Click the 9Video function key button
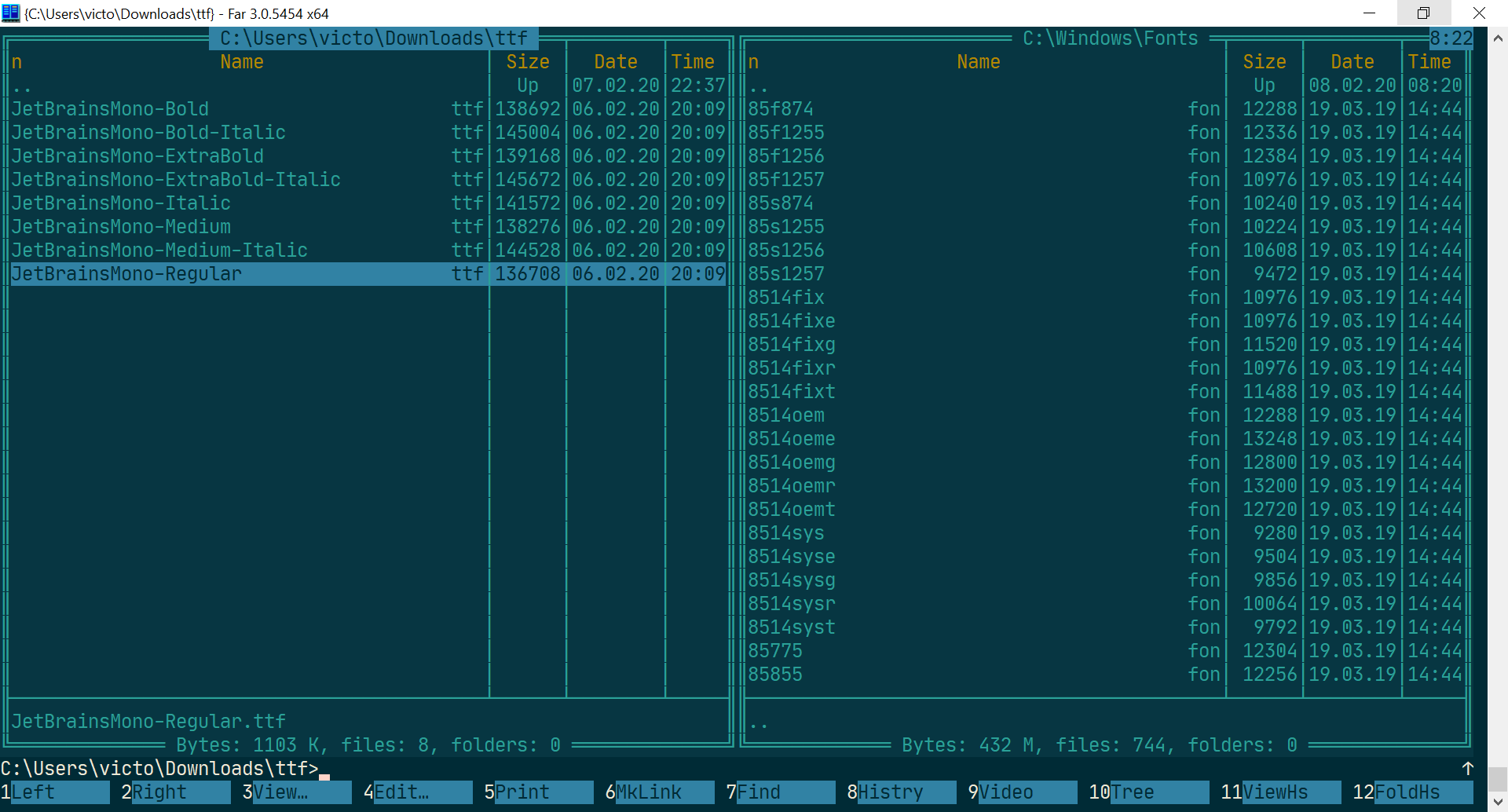Screen dimensions: 1508x812 pyautogui.click(x=1023, y=792)
